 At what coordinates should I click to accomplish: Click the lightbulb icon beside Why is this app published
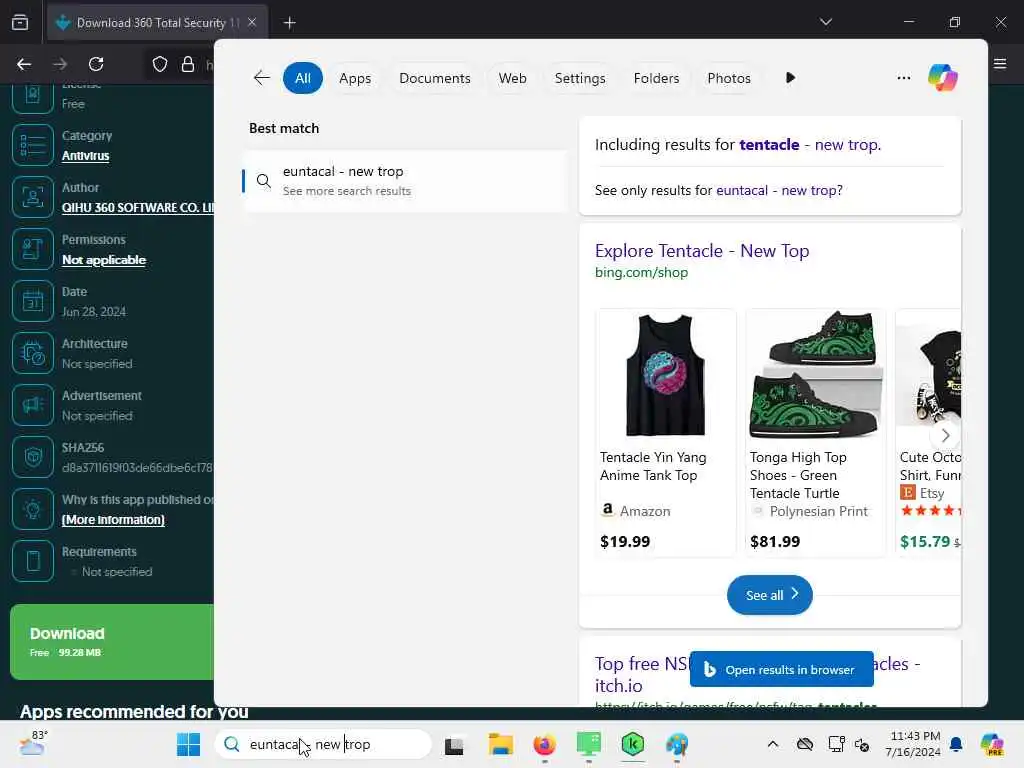[33, 509]
